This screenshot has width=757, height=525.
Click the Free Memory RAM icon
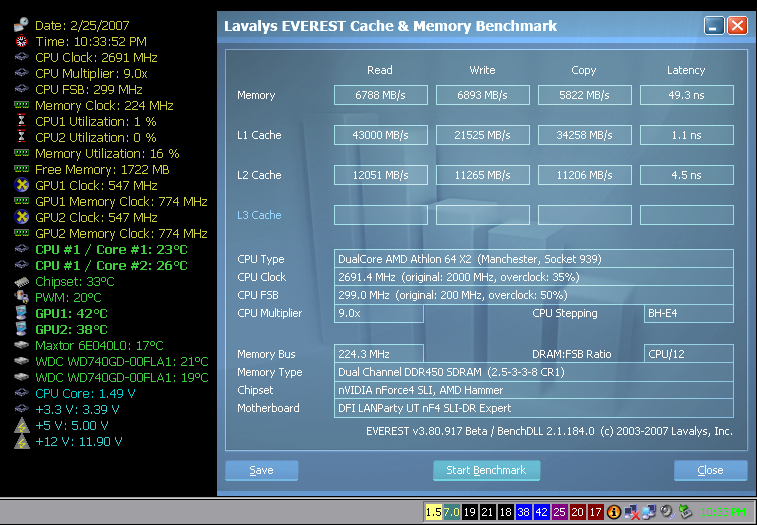[21, 169]
